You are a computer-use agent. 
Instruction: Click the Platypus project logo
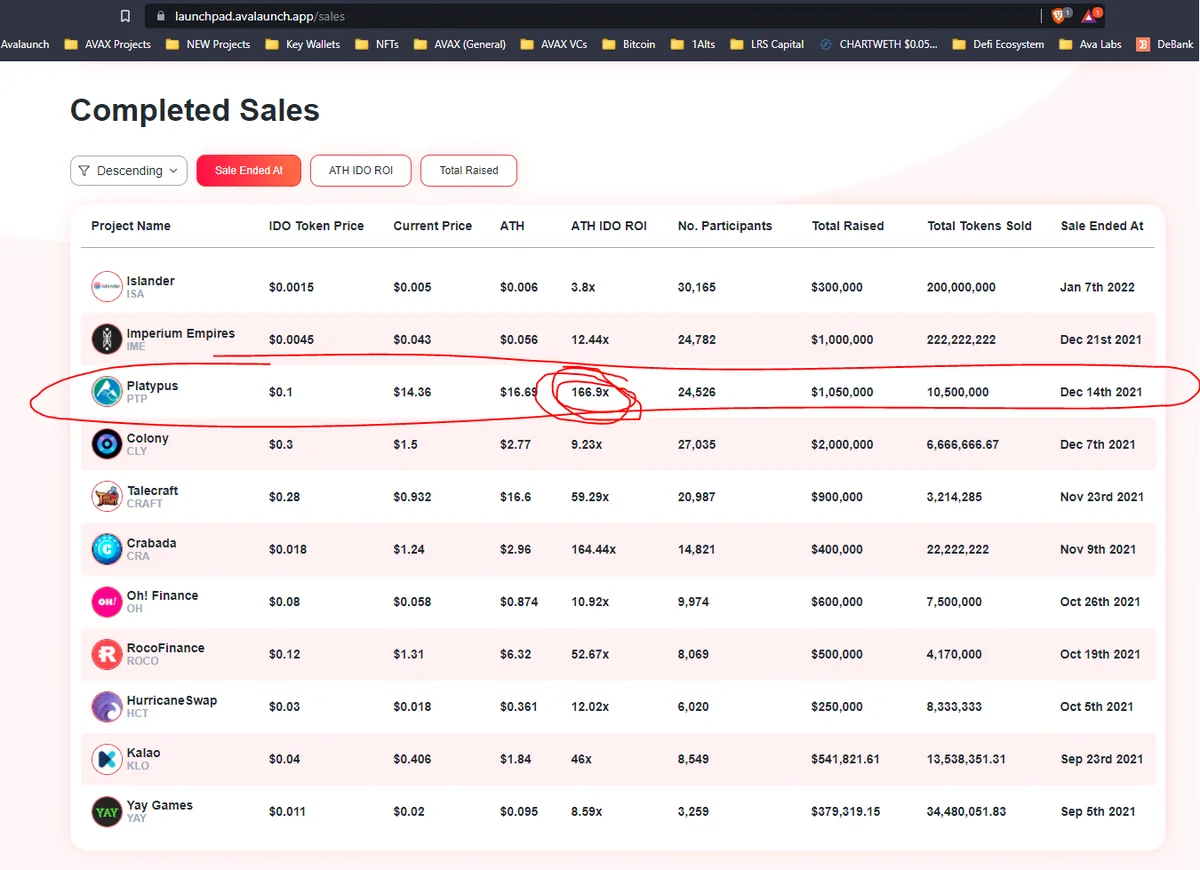[106, 392]
